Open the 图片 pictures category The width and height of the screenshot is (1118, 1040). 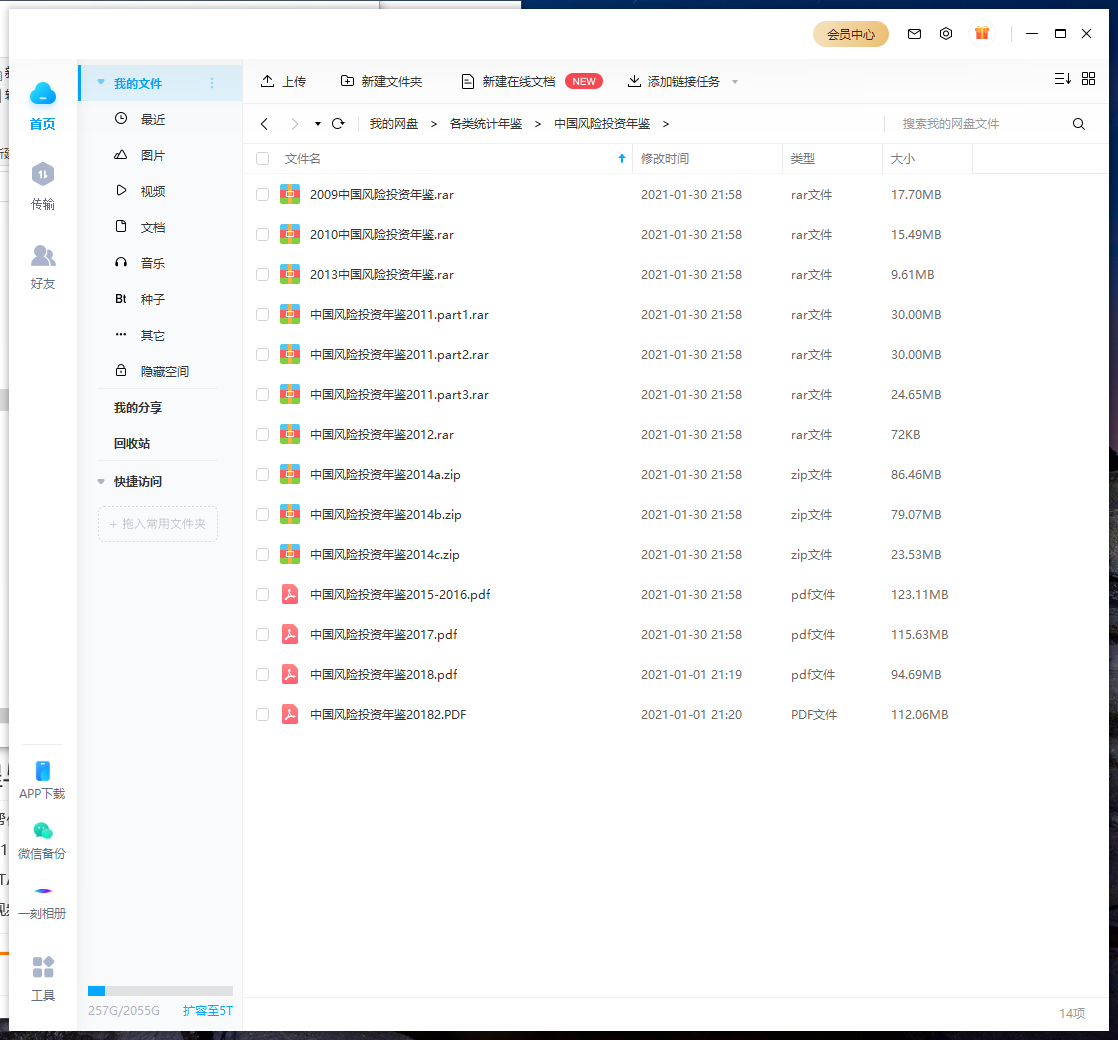click(x=140, y=155)
